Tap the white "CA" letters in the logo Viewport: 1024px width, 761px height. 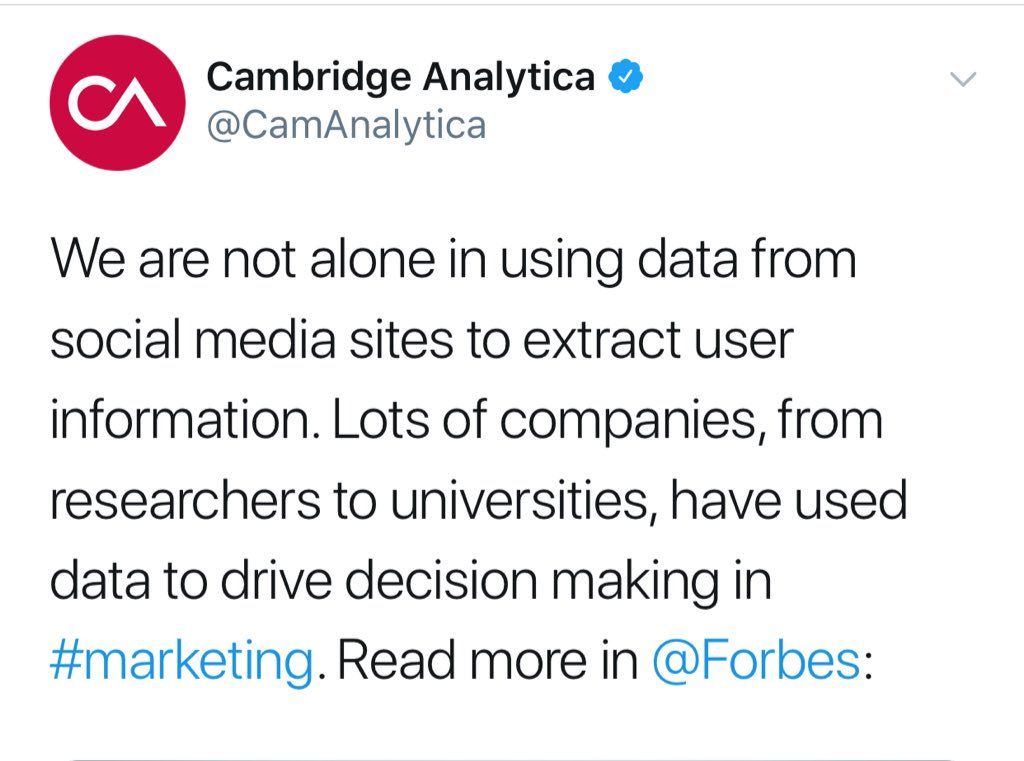(x=119, y=103)
